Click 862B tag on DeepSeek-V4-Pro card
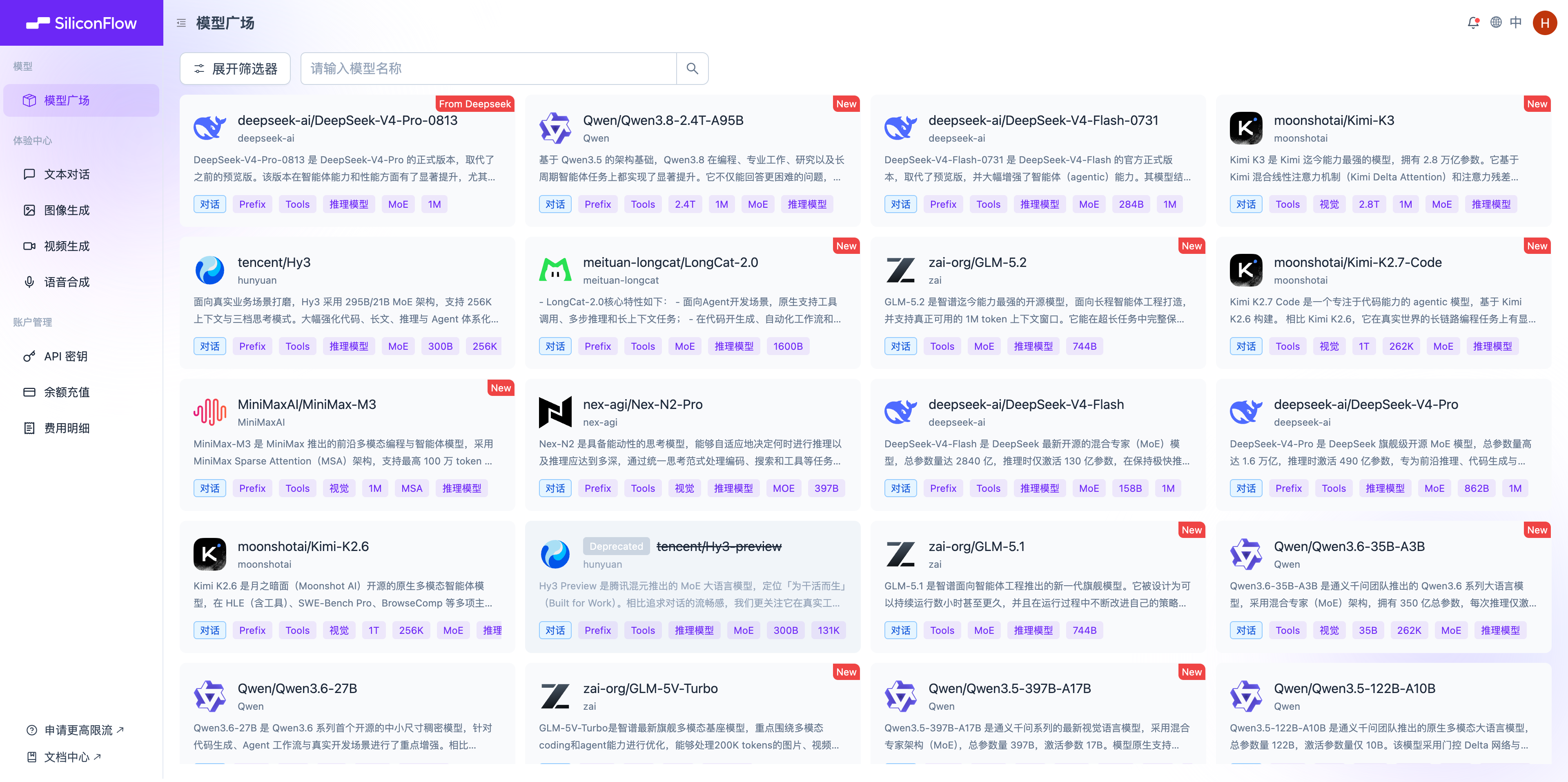 coord(1477,489)
